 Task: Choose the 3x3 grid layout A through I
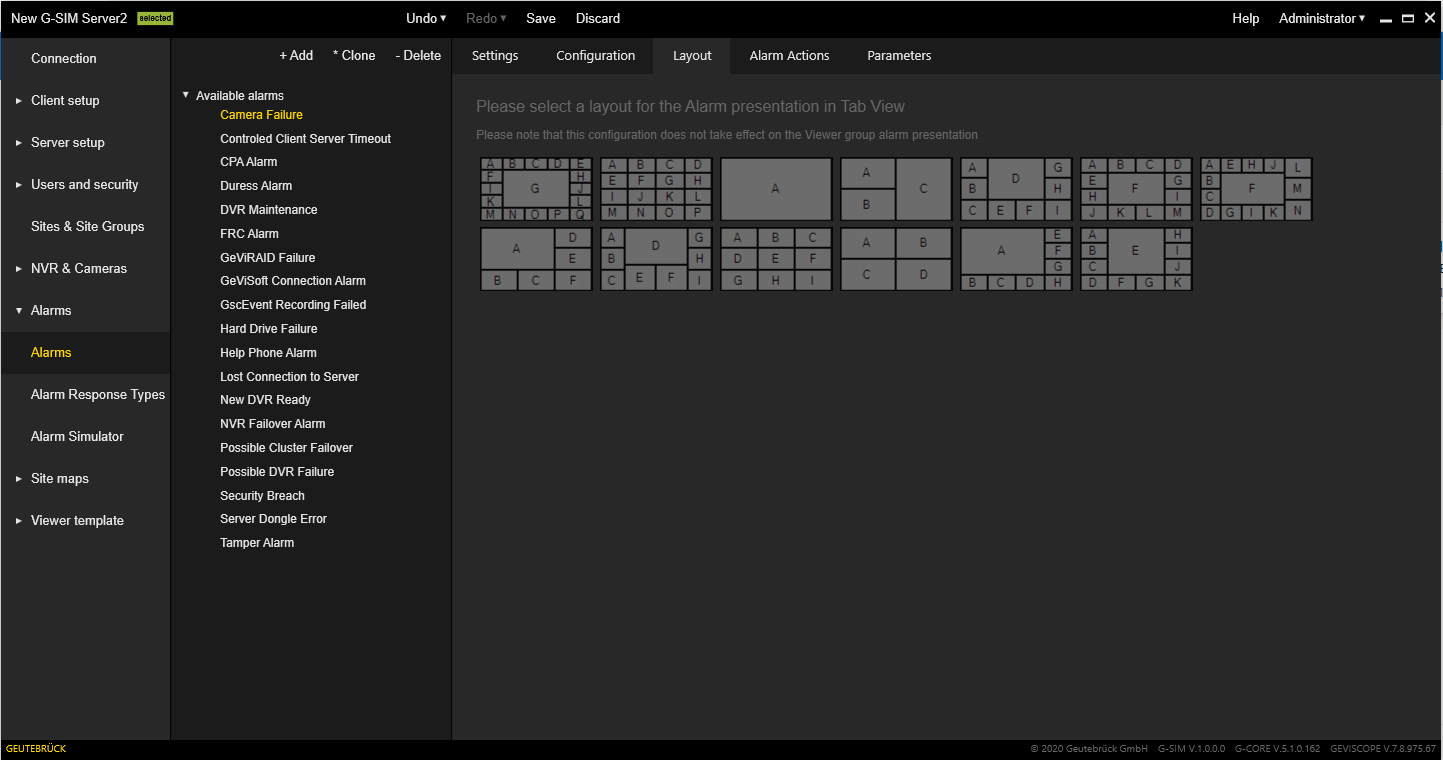[776, 259]
